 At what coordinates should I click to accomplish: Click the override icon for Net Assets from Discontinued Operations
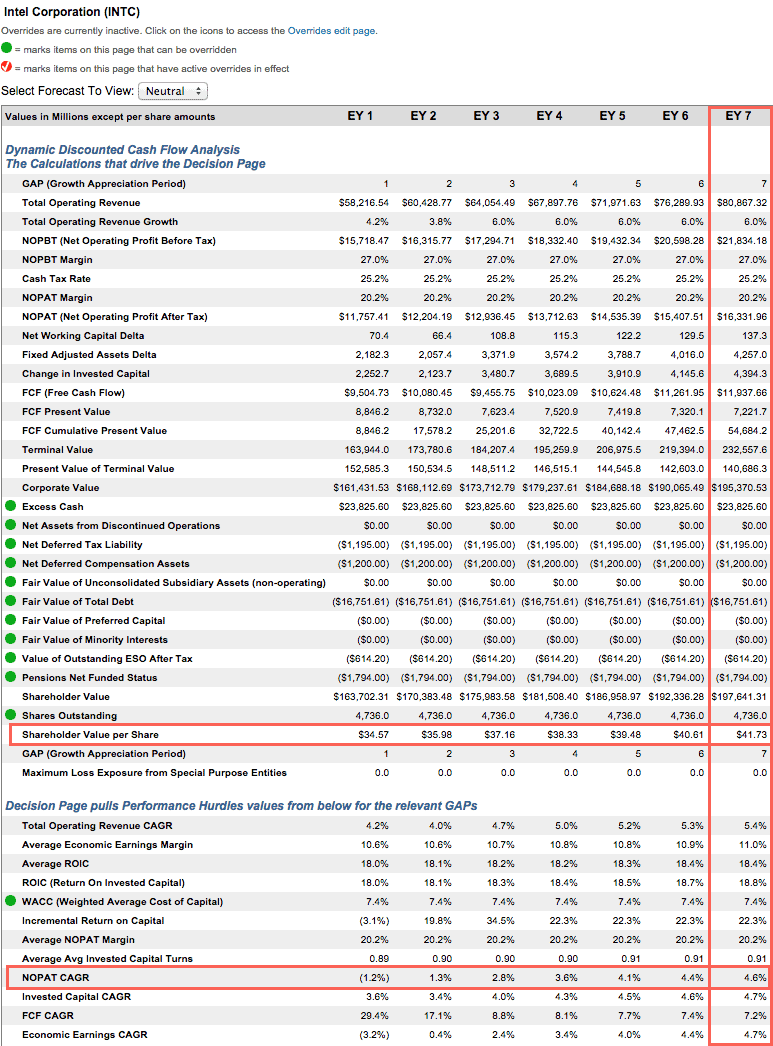(x=10, y=525)
